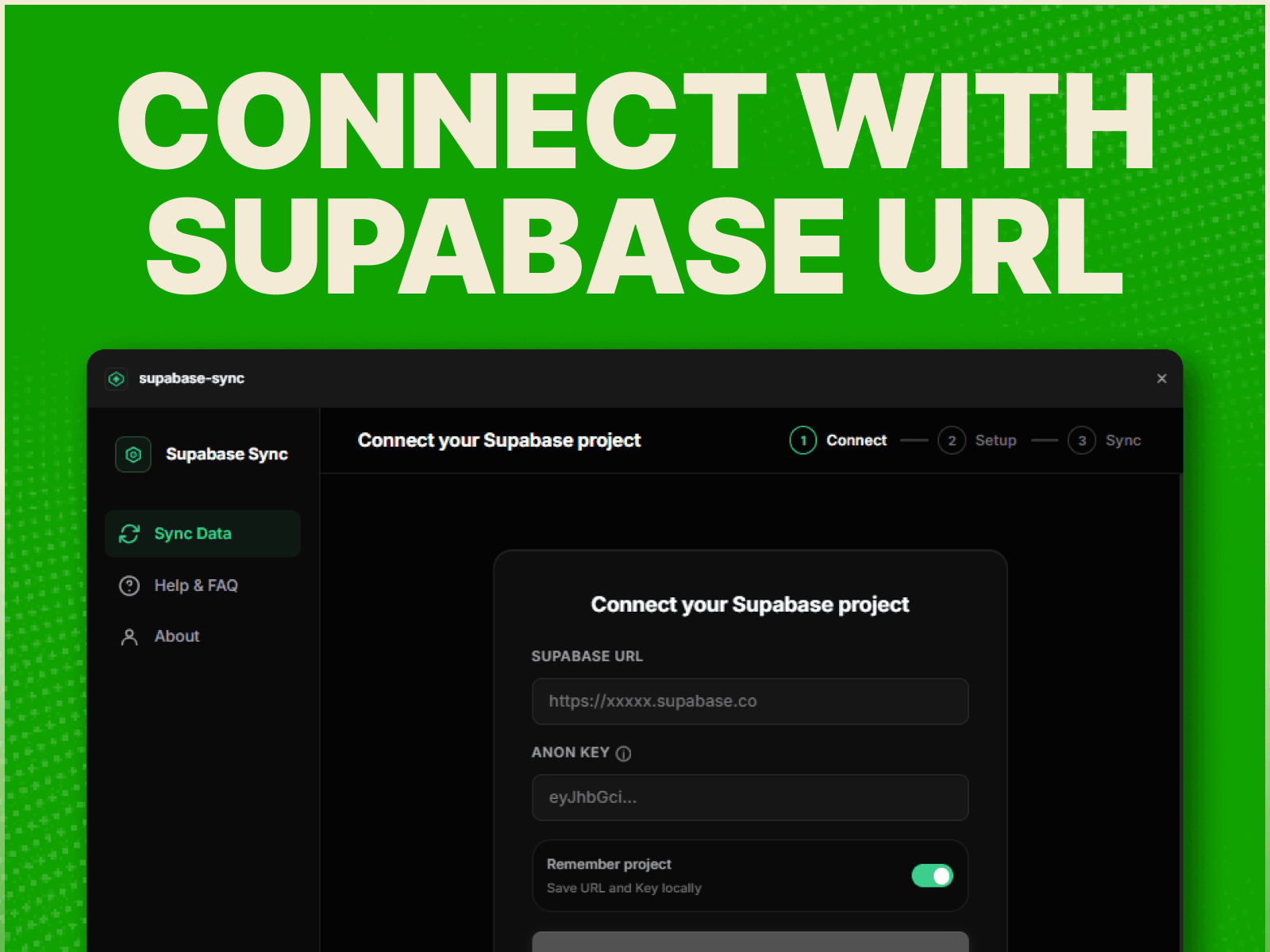Click the 'Supabase Sync' sidebar title text
This screenshot has width=1270, height=952.
[x=227, y=455]
